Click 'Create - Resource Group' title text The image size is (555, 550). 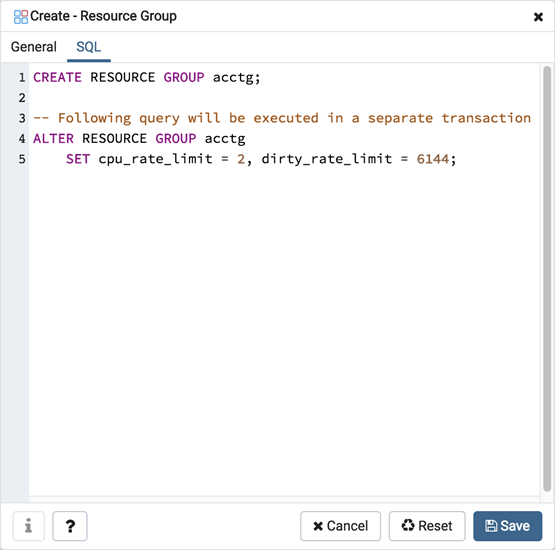pyautogui.click(x=103, y=16)
